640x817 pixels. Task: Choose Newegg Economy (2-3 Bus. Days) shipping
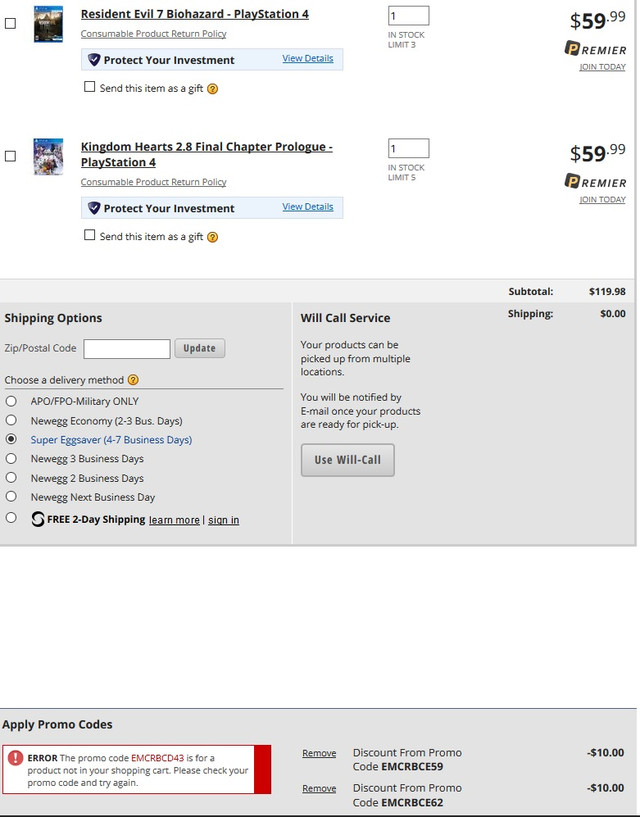pos(11,420)
